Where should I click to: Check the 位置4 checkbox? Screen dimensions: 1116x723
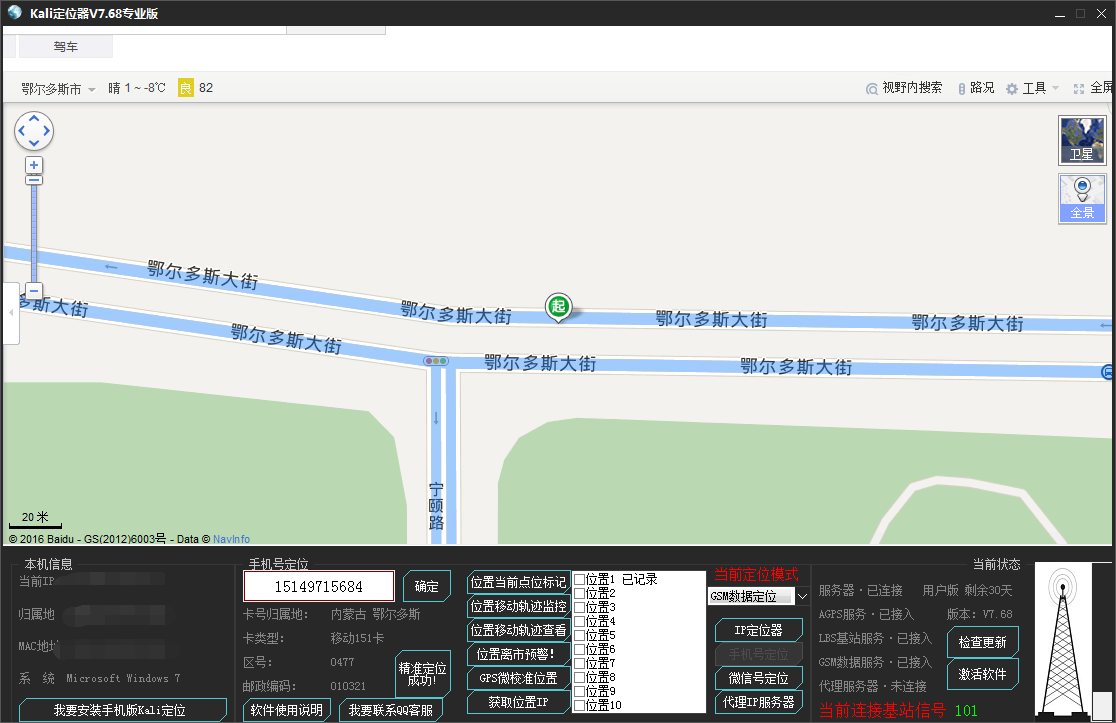[580, 621]
